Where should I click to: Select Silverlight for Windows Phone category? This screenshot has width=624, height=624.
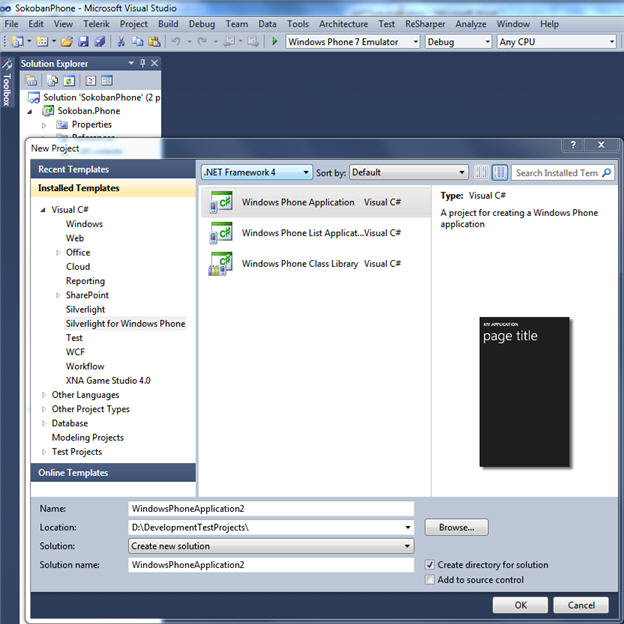coord(125,324)
